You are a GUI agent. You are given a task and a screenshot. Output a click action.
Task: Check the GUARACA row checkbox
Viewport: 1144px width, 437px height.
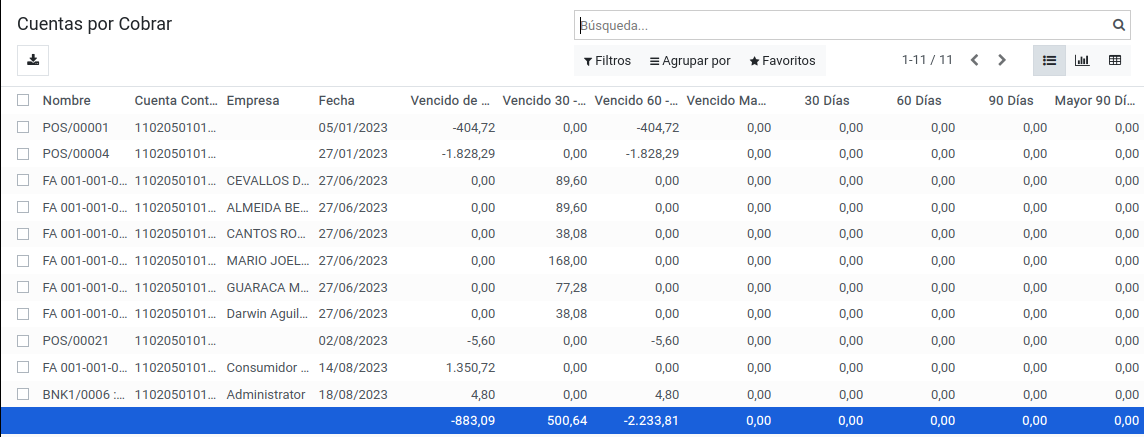tap(23, 287)
